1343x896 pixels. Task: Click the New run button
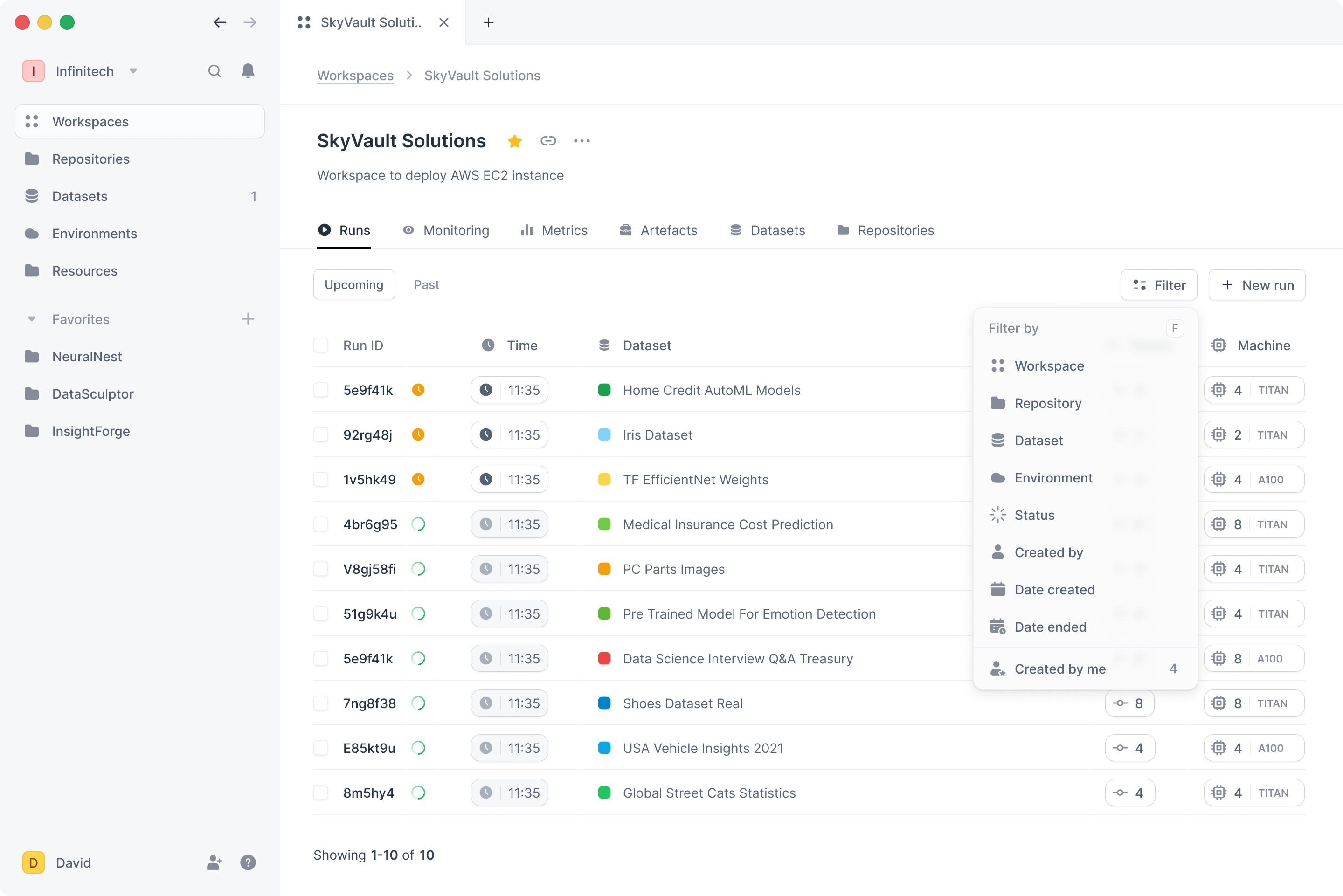tap(1257, 284)
